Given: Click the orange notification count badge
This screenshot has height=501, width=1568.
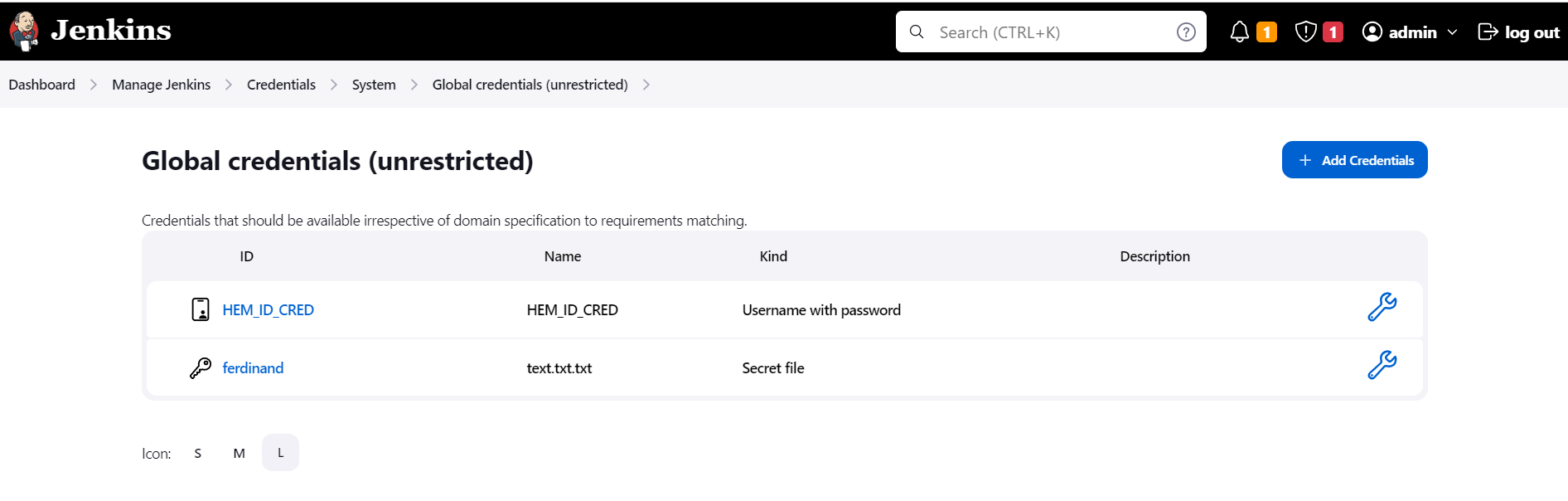Looking at the screenshot, I should click(1266, 32).
